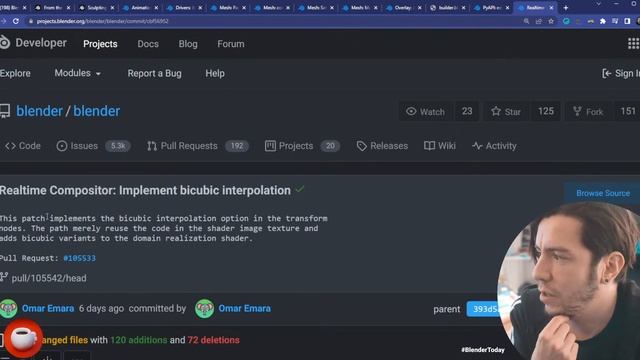Switch to the Code repository tab

coord(23,146)
